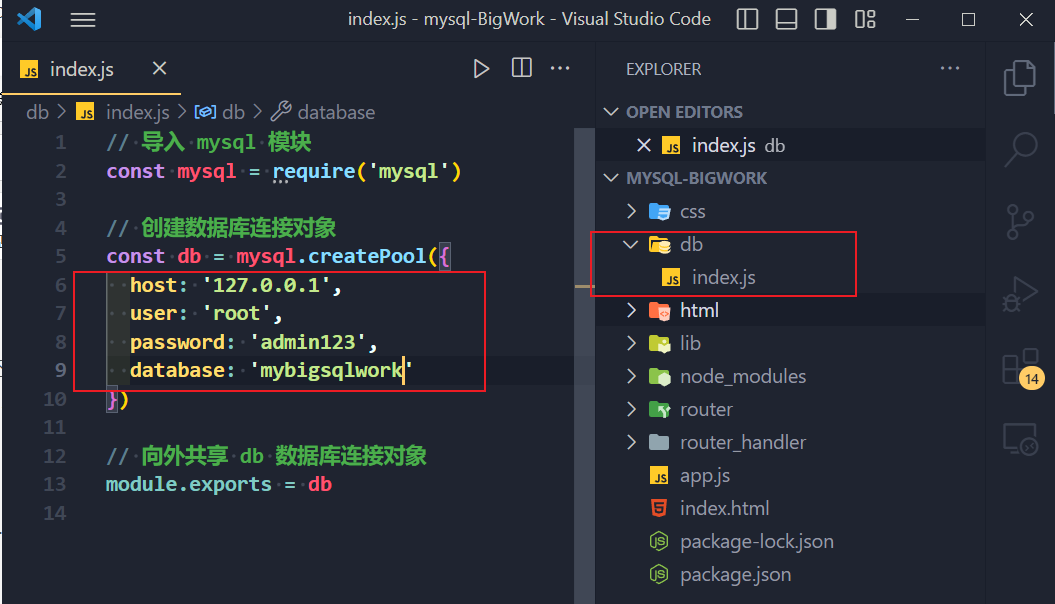Open the Search activity bar icon
The width and height of the screenshot is (1055, 604).
1020,149
